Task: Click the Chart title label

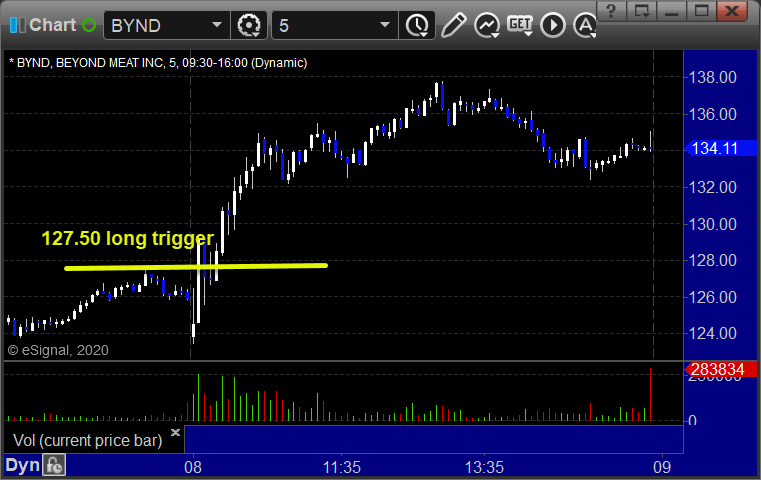Action: 52,25
